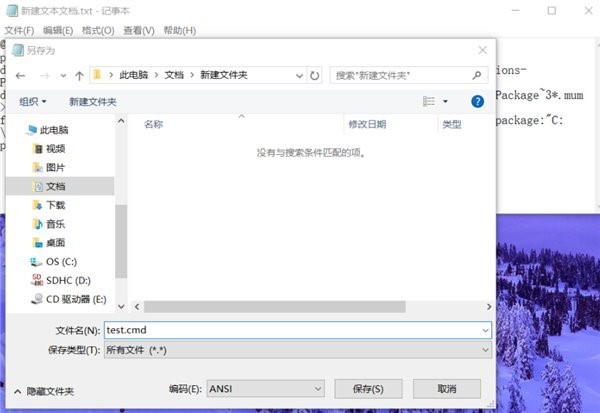
Task: Refresh the folder view
Action: tap(315, 75)
